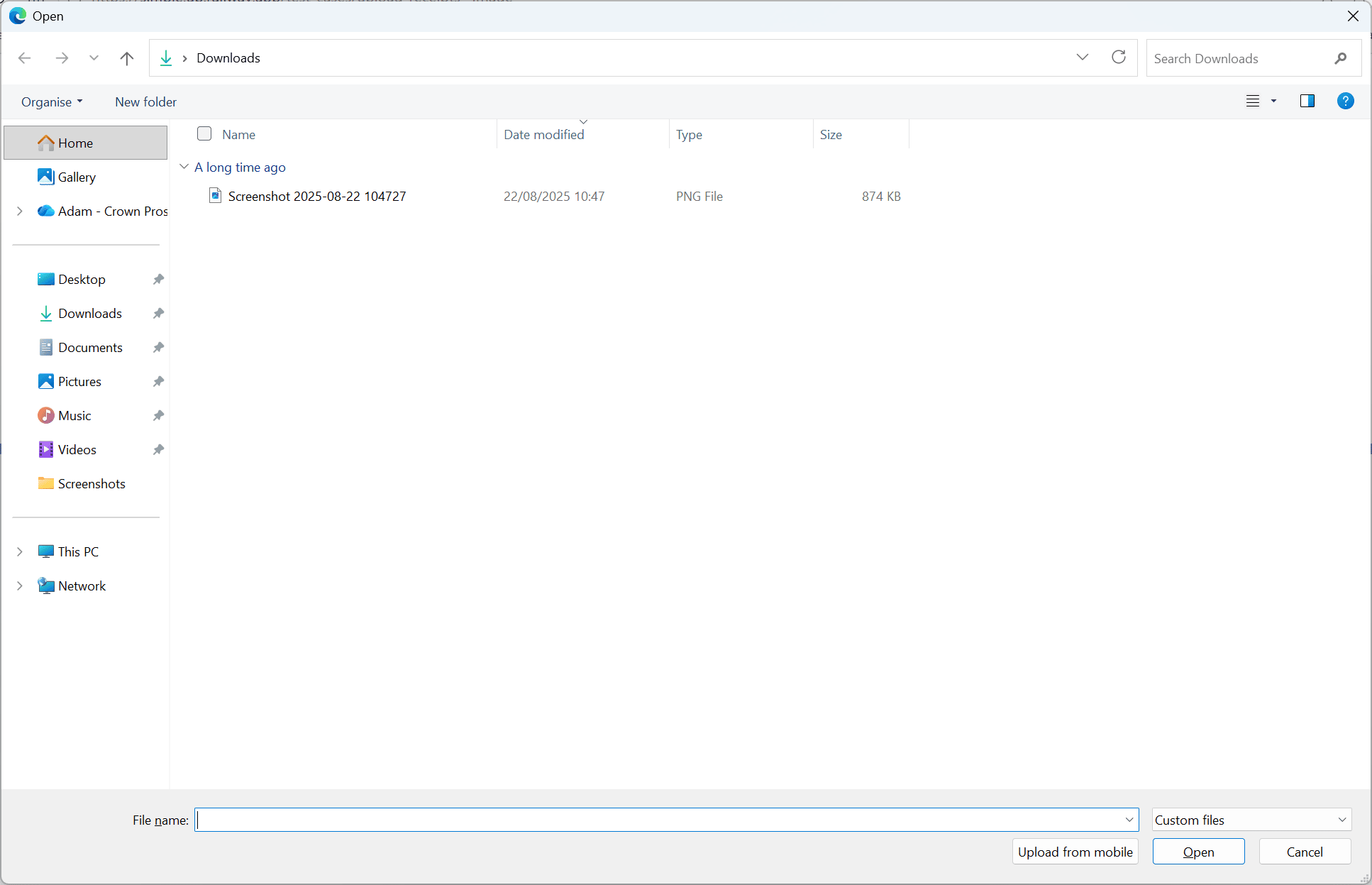Expand the Network tree node
Viewport: 1372px width, 885px height.
coord(20,586)
